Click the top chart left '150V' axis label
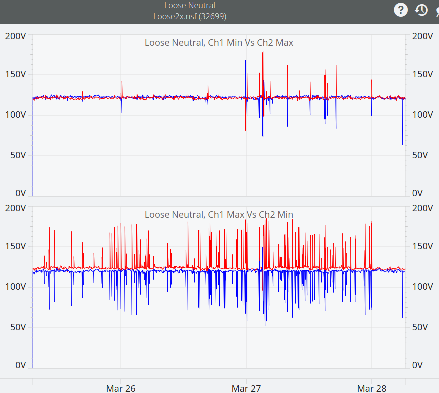The width and height of the screenshot is (439, 393). (x=15, y=74)
